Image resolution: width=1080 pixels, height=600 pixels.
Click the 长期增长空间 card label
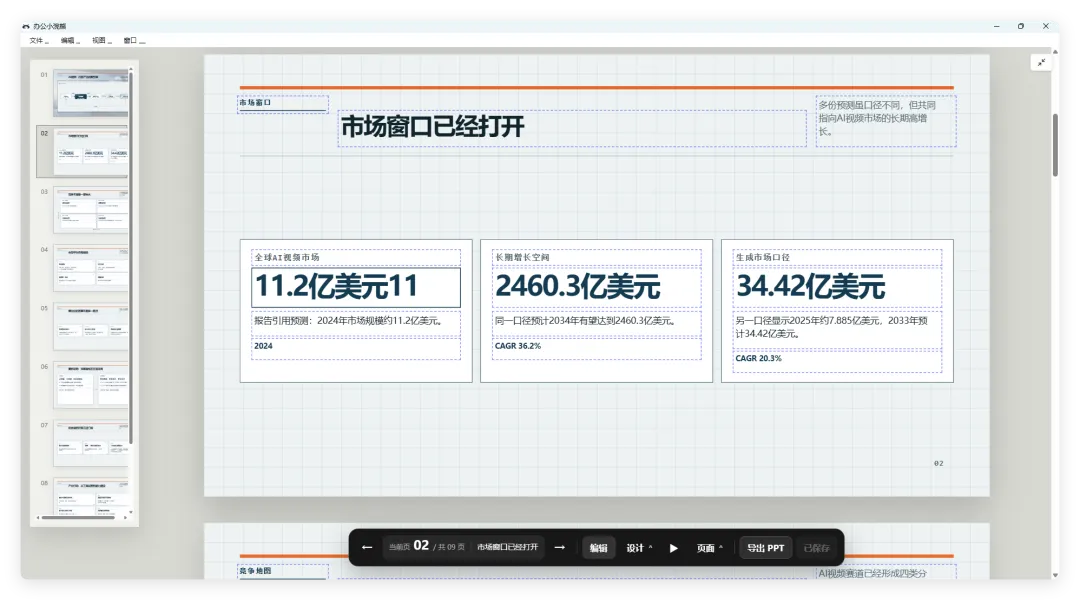click(522, 258)
